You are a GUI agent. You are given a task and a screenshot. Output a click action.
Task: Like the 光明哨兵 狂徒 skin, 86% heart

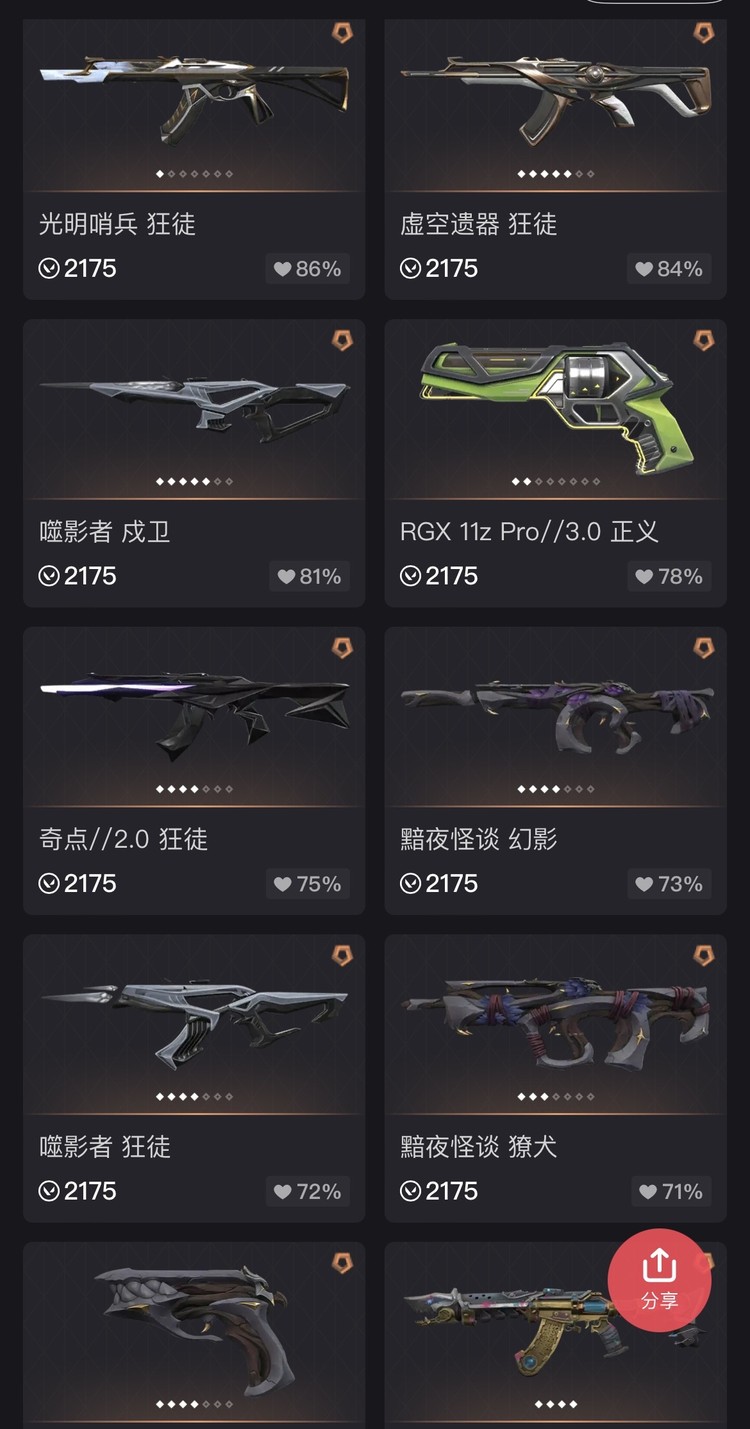[308, 269]
